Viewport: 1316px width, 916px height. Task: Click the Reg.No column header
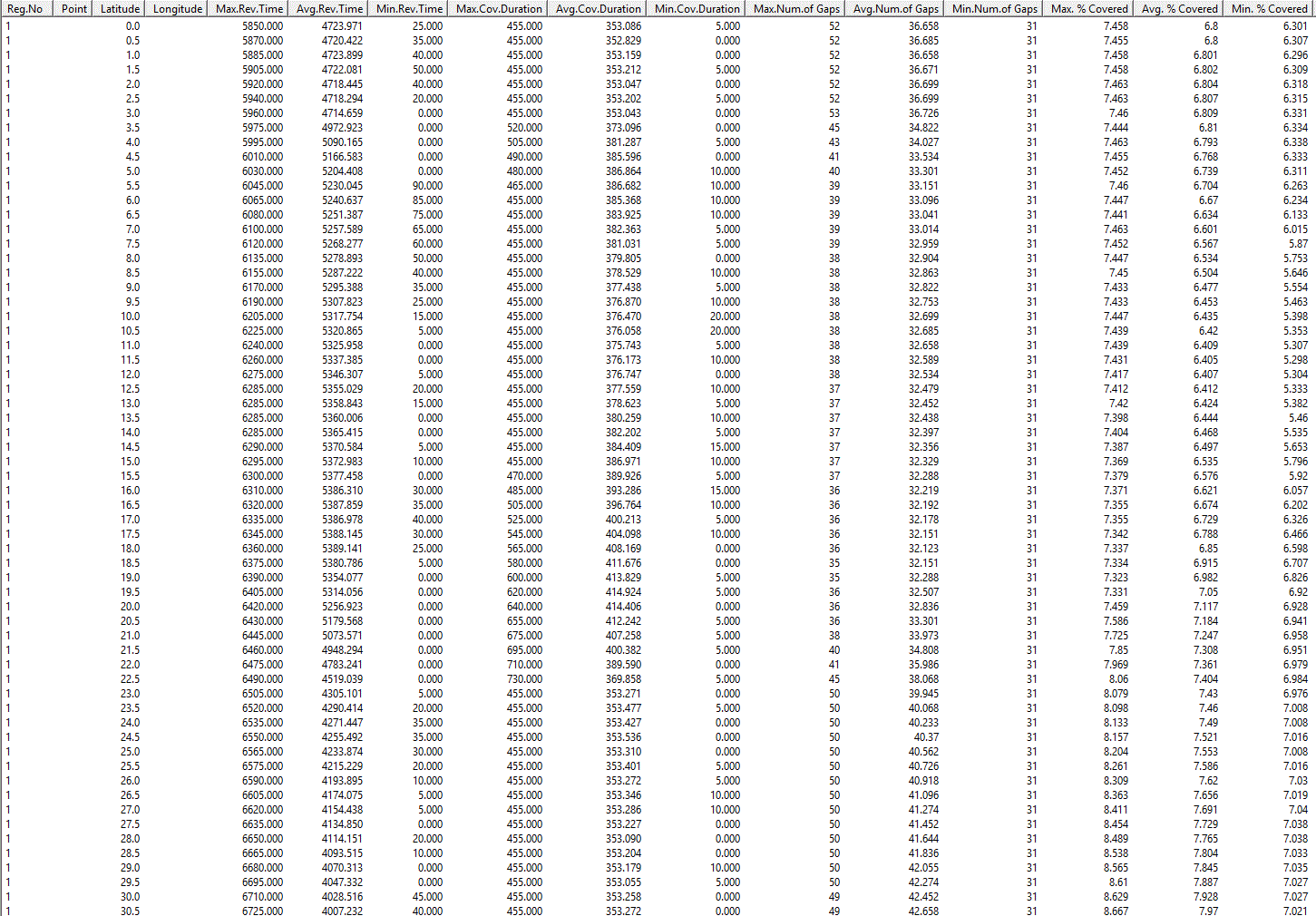25,8
